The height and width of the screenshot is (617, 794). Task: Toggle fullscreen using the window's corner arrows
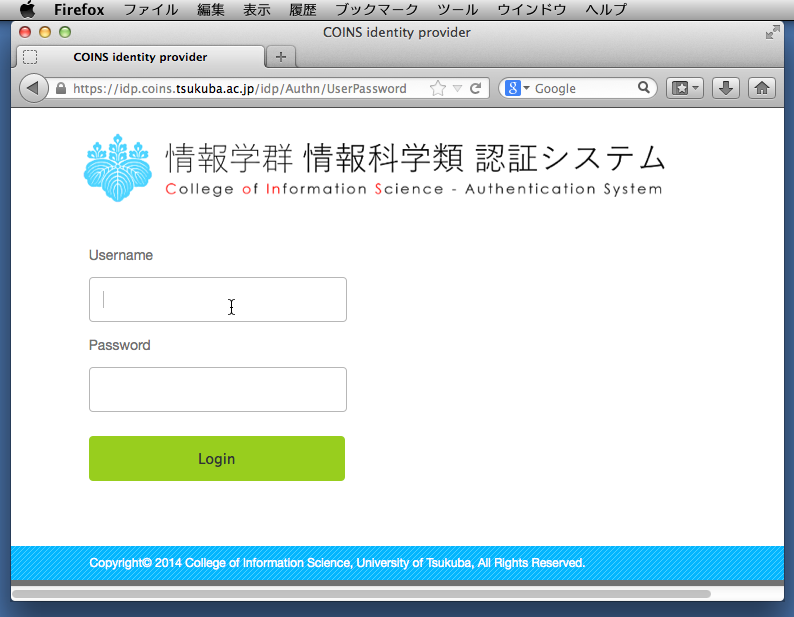coord(772,32)
